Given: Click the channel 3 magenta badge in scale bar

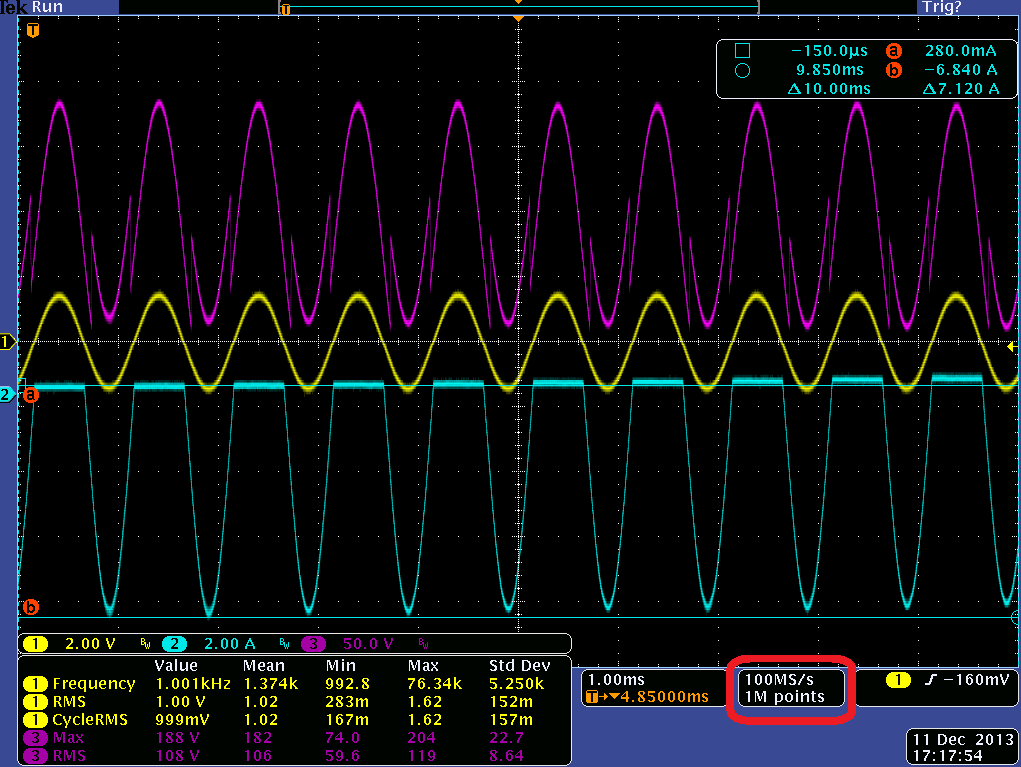Looking at the screenshot, I should click(313, 644).
